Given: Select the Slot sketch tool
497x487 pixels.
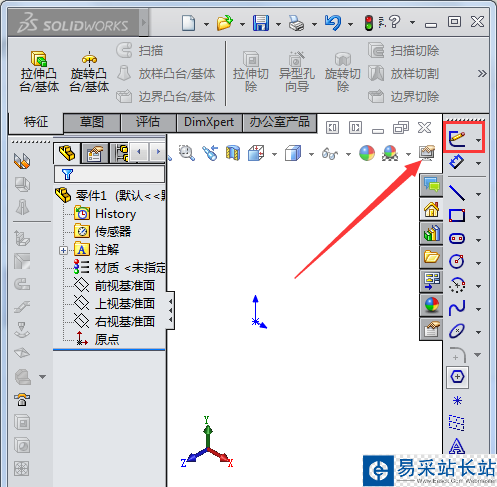Looking at the screenshot, I should [x=457, y=239].
